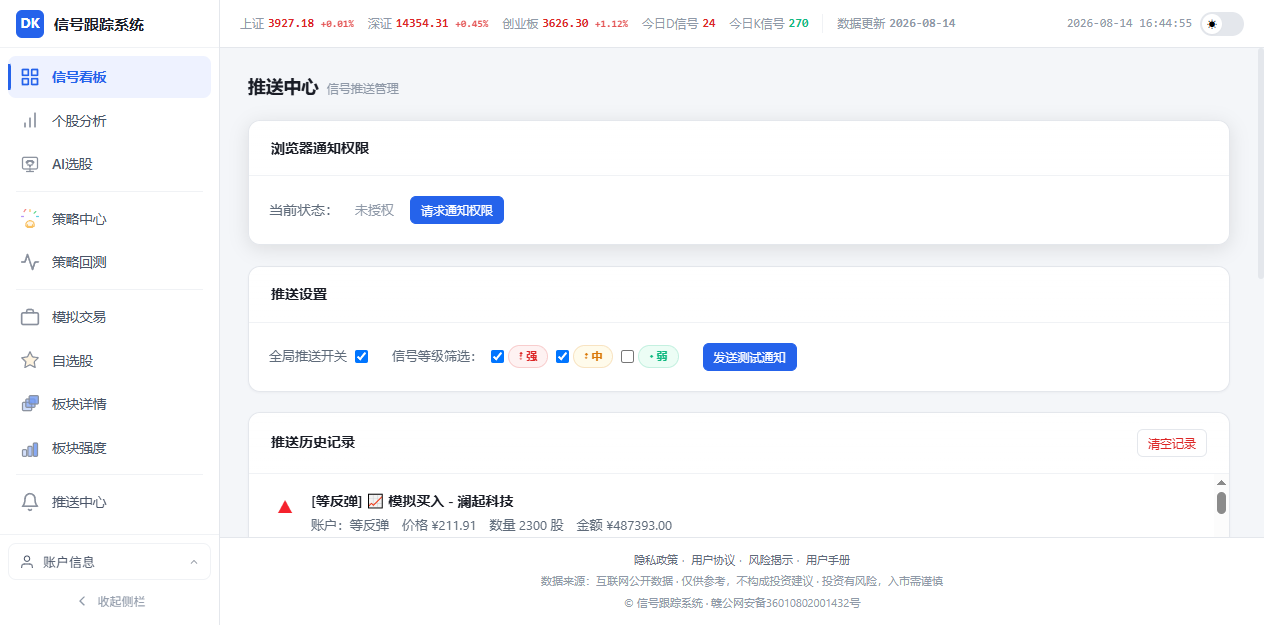Click the 2026-08-14 16:44:55 clock text

point(1129,23)
